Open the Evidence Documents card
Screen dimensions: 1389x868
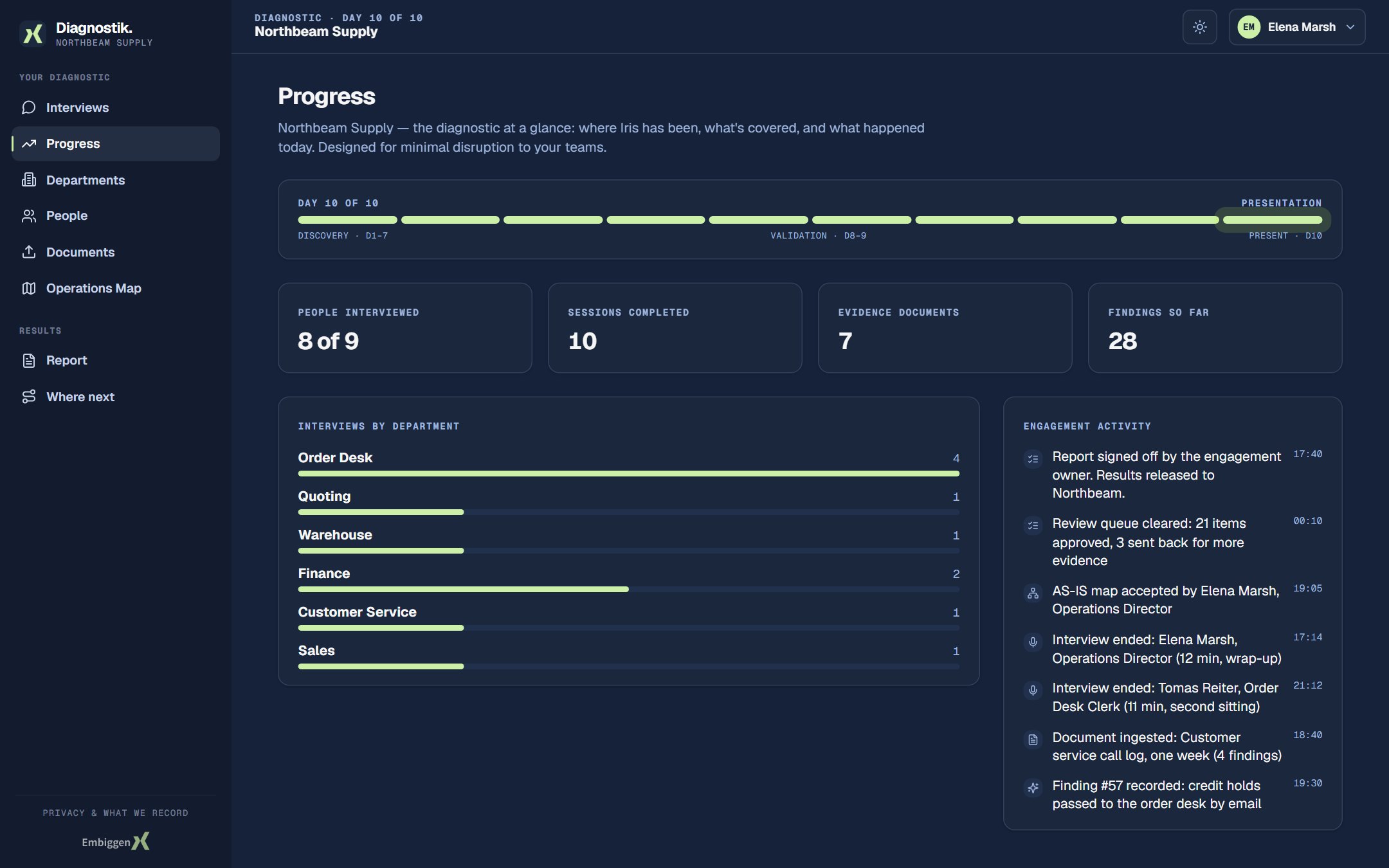[945, 328]
